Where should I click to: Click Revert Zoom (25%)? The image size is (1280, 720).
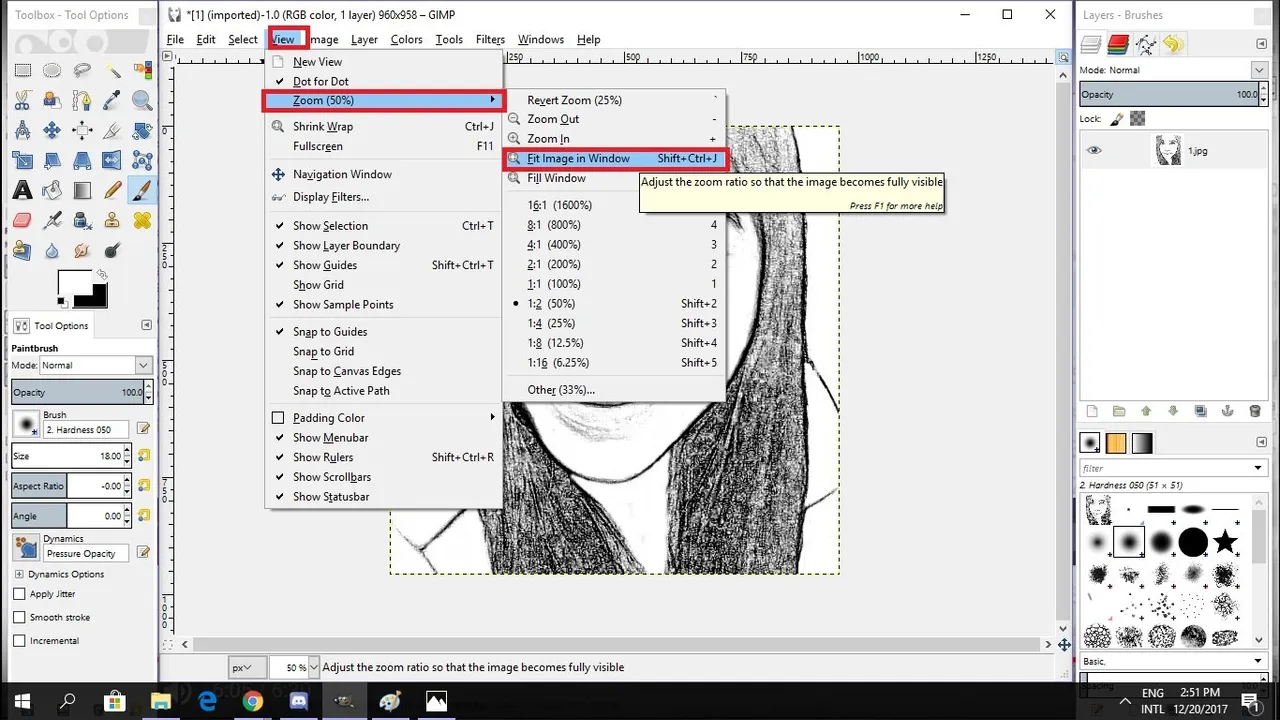click(x=614, y=100)
